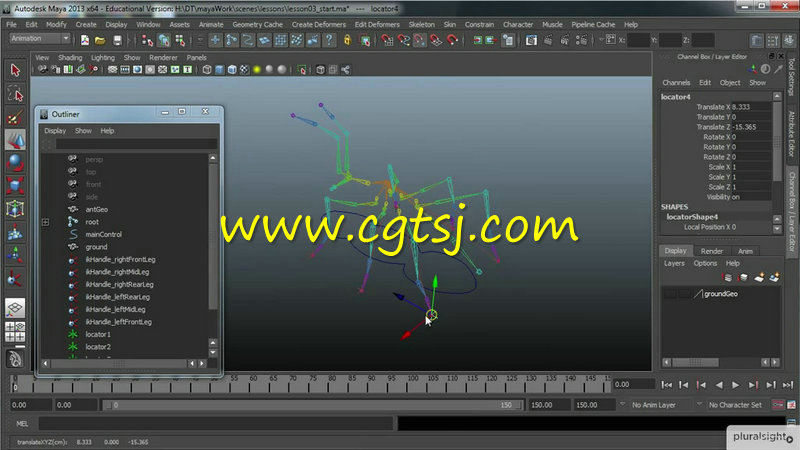Go to end of playback range
This screenshot has height=450, width=800.
coord(788,385)
